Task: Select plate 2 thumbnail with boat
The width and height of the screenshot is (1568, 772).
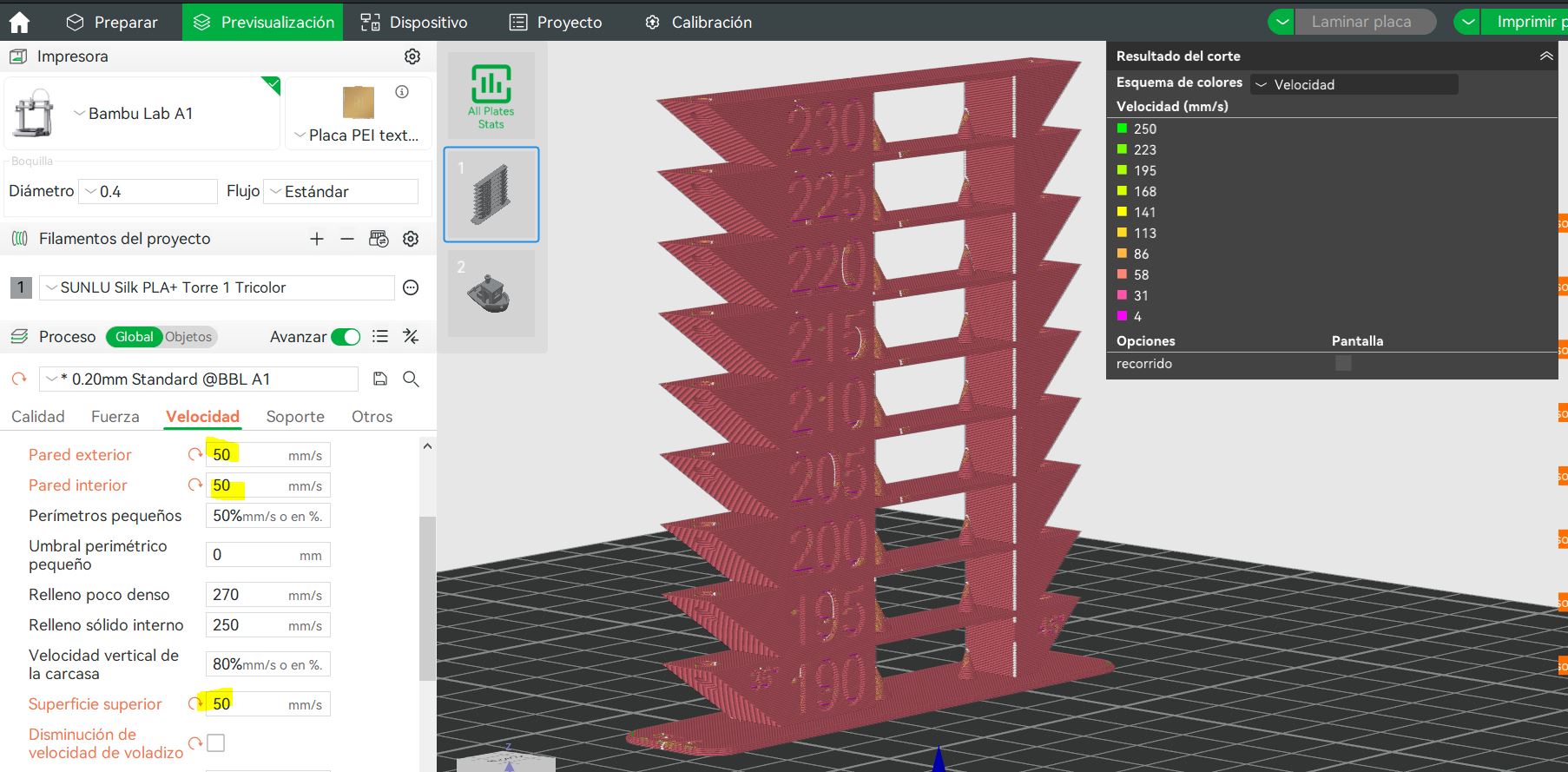Action: pyautogui.click(x=491, y=294)
